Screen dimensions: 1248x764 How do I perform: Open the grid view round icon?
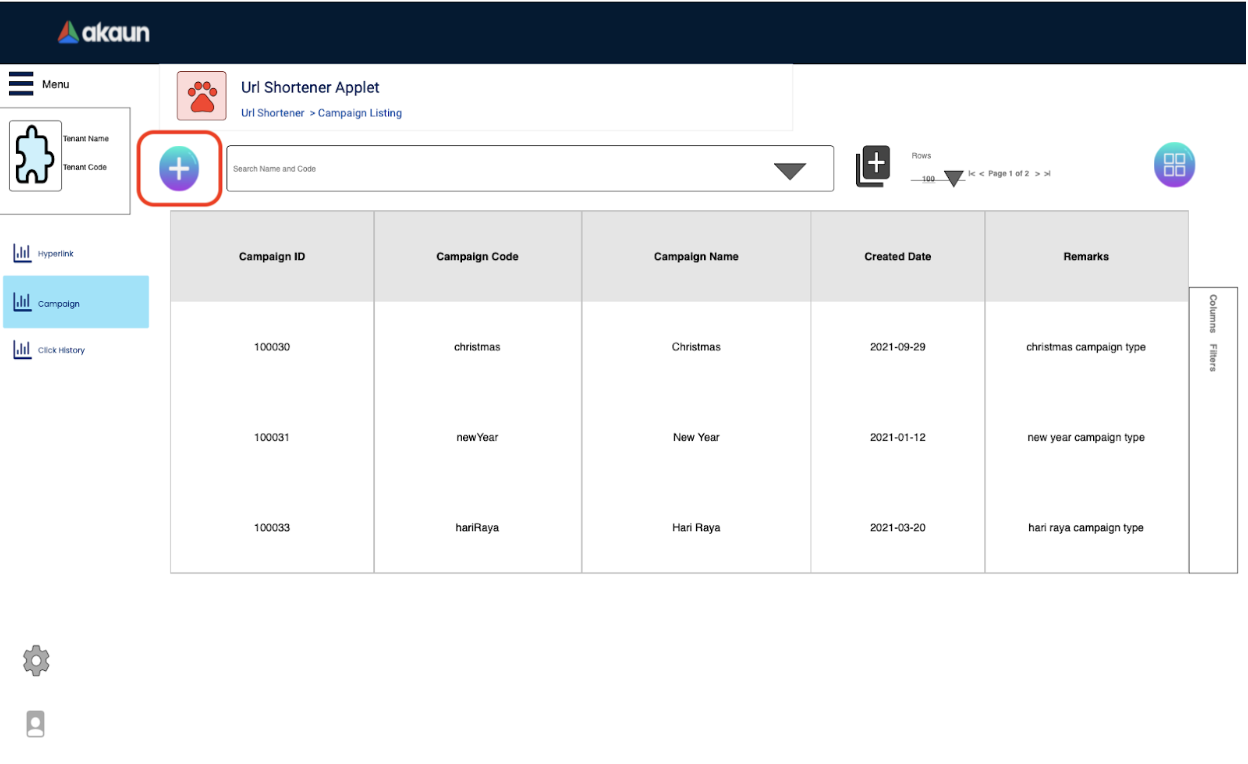pos(1174,165)
